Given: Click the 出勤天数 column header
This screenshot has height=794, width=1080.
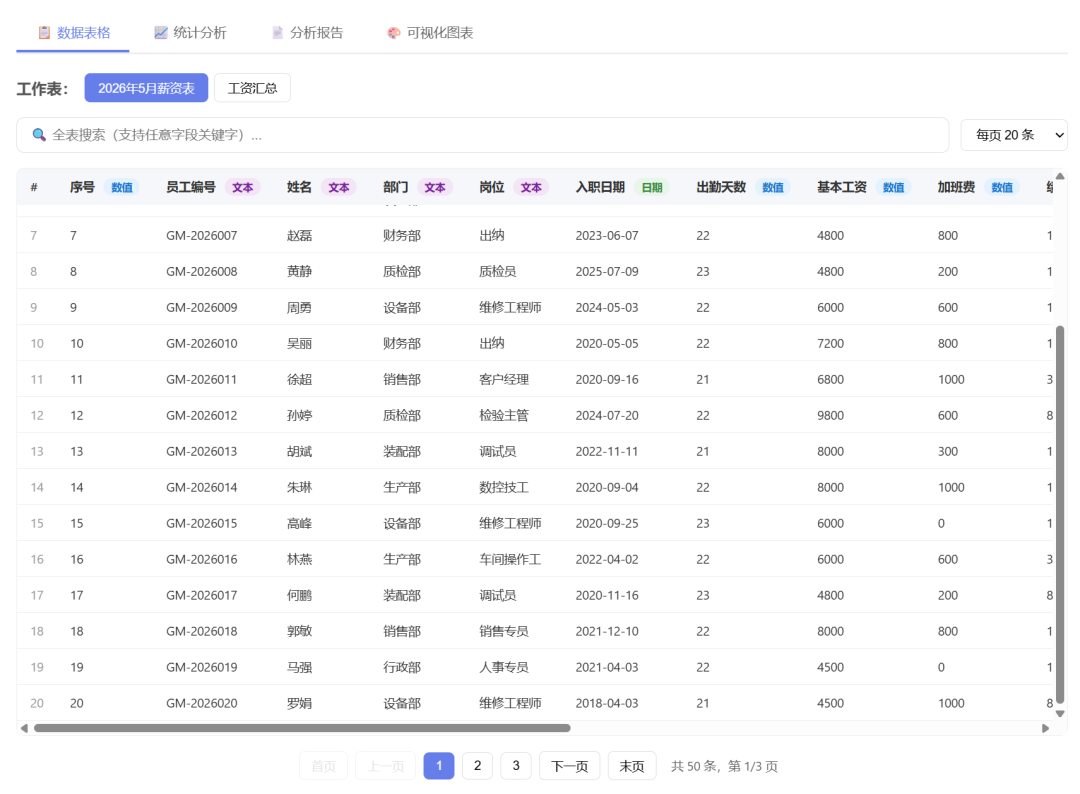Looking at the screenshot, I should click(x=721, y=187).
